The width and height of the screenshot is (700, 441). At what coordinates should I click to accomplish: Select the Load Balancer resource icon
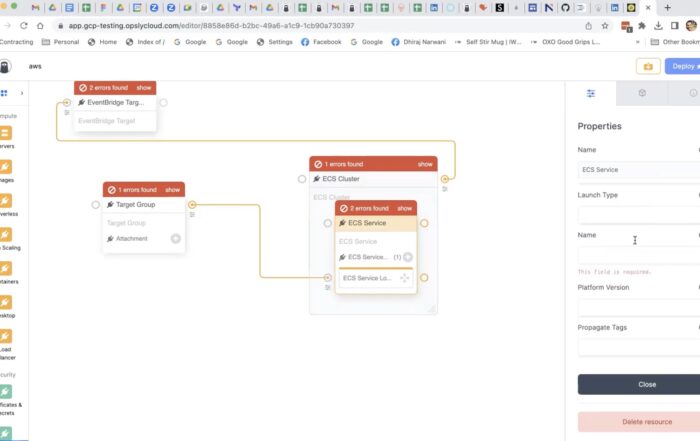6,336
